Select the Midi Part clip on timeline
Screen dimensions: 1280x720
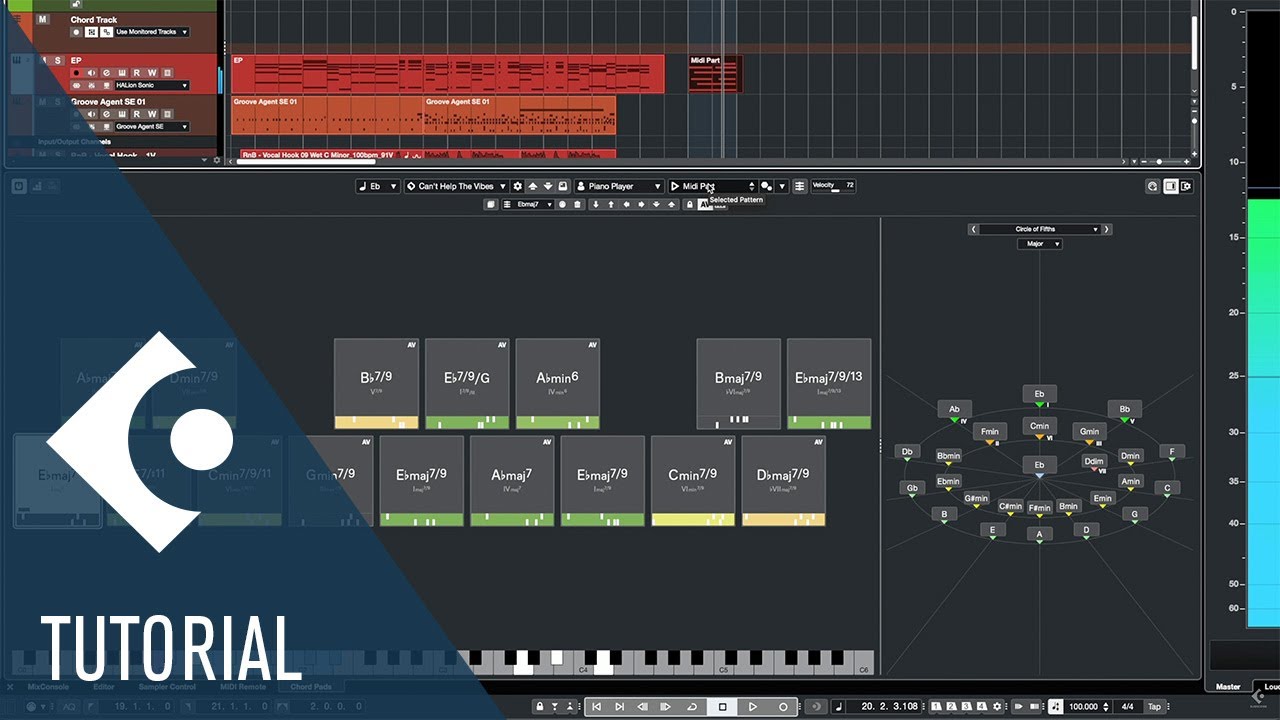click(715, 74)
